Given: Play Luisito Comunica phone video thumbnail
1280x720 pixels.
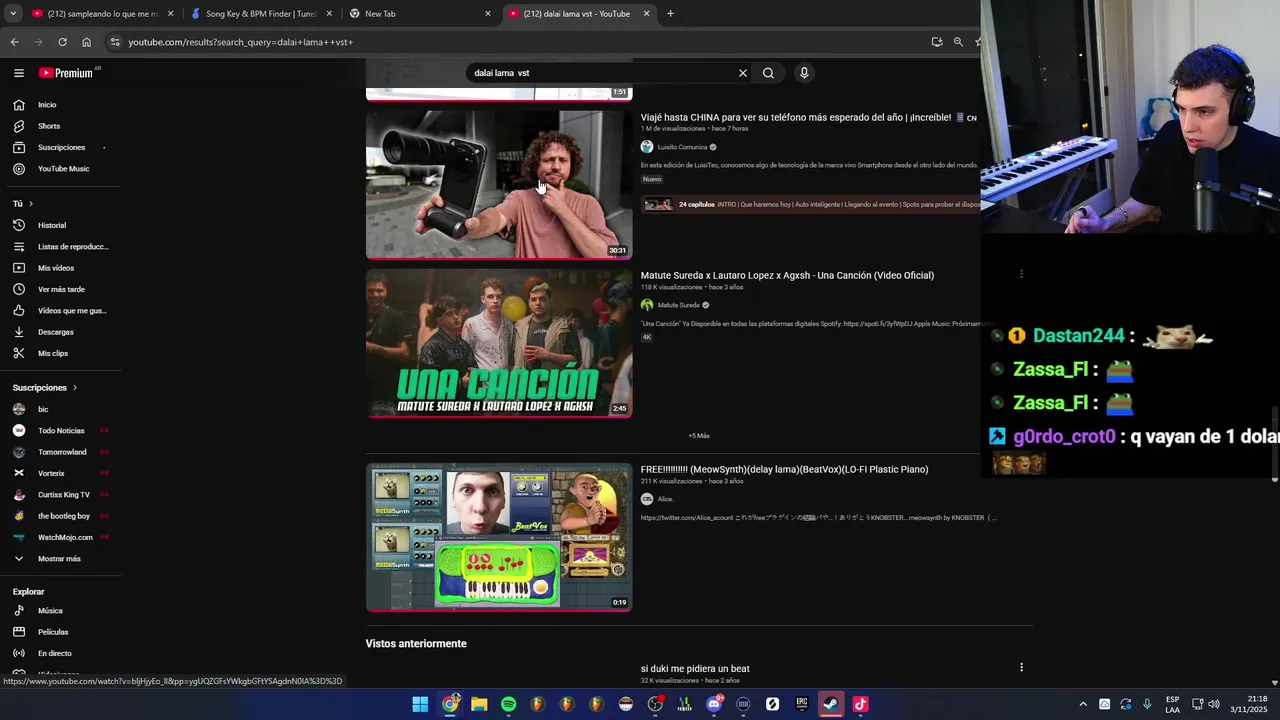Looking at the screenshot, I should coord(499,185).
